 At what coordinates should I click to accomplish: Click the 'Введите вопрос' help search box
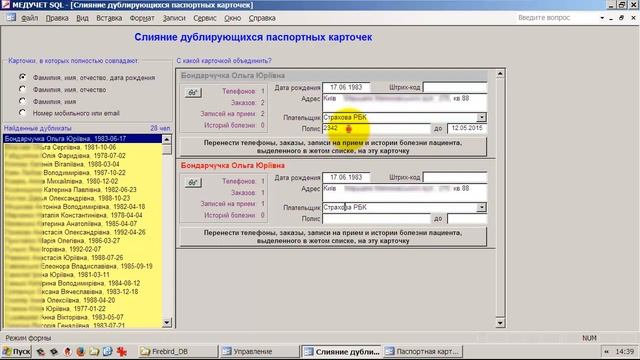pos(556,18)
